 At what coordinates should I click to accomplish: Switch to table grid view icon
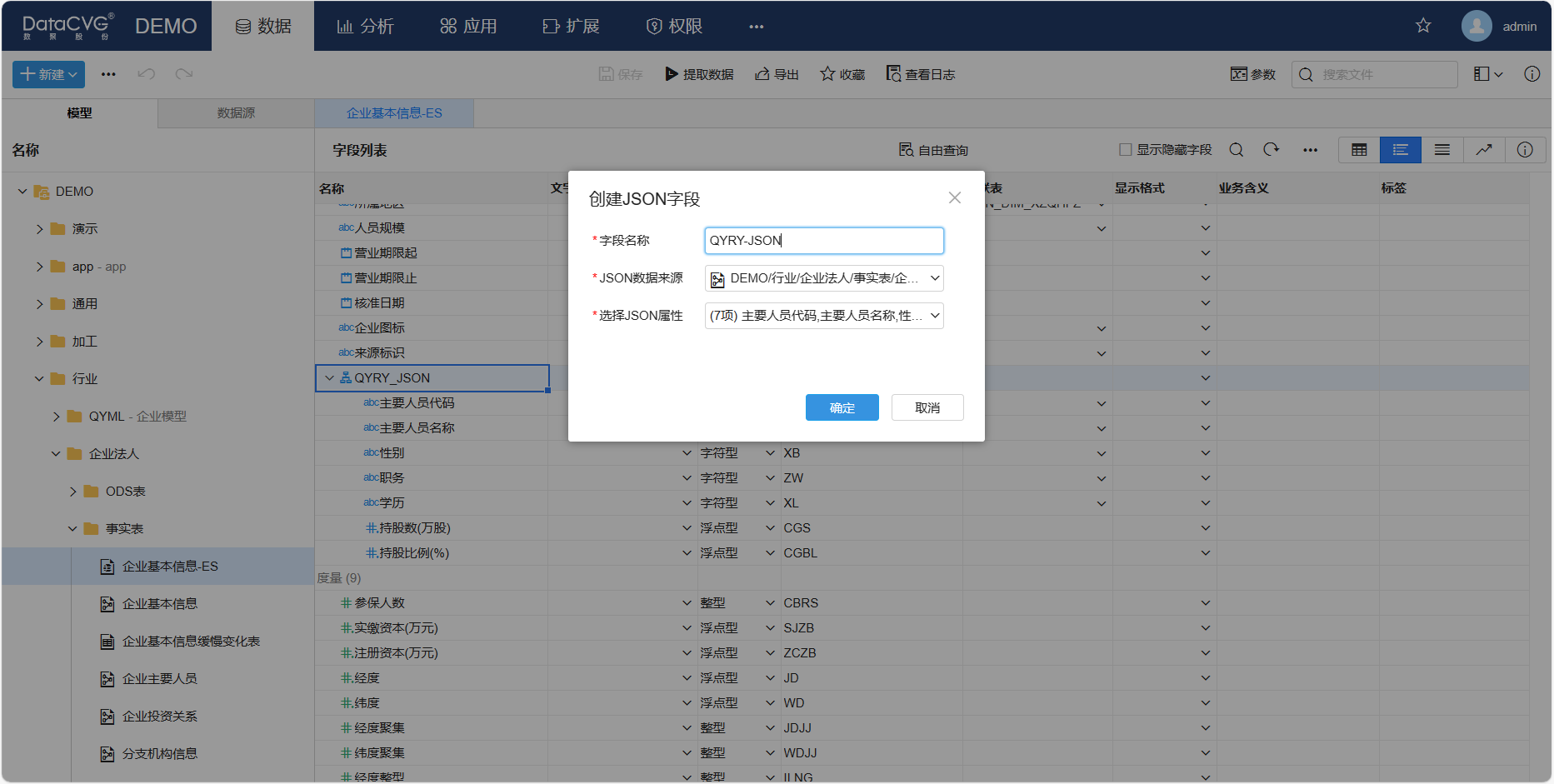1359,150
